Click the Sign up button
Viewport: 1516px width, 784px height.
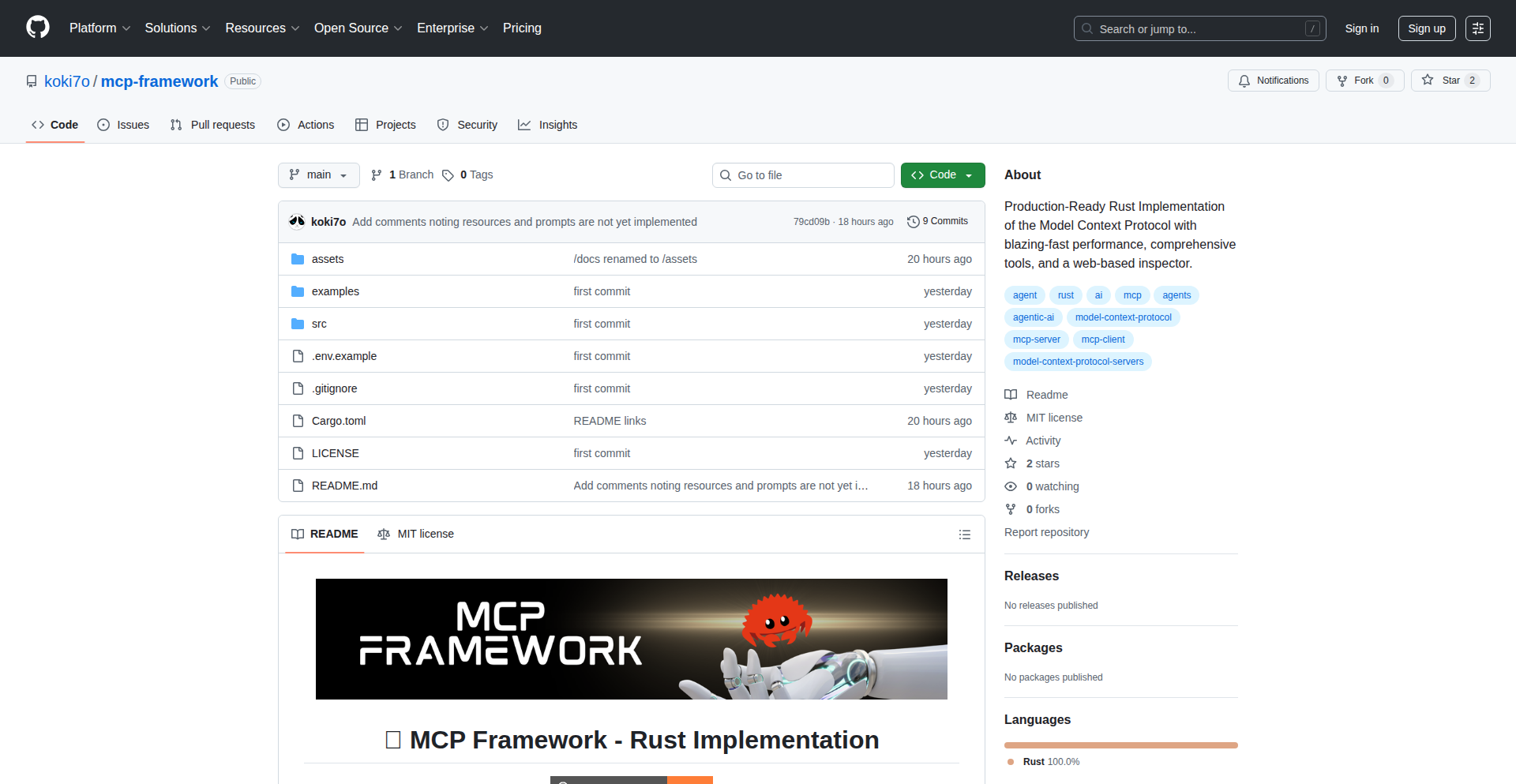1427,28
